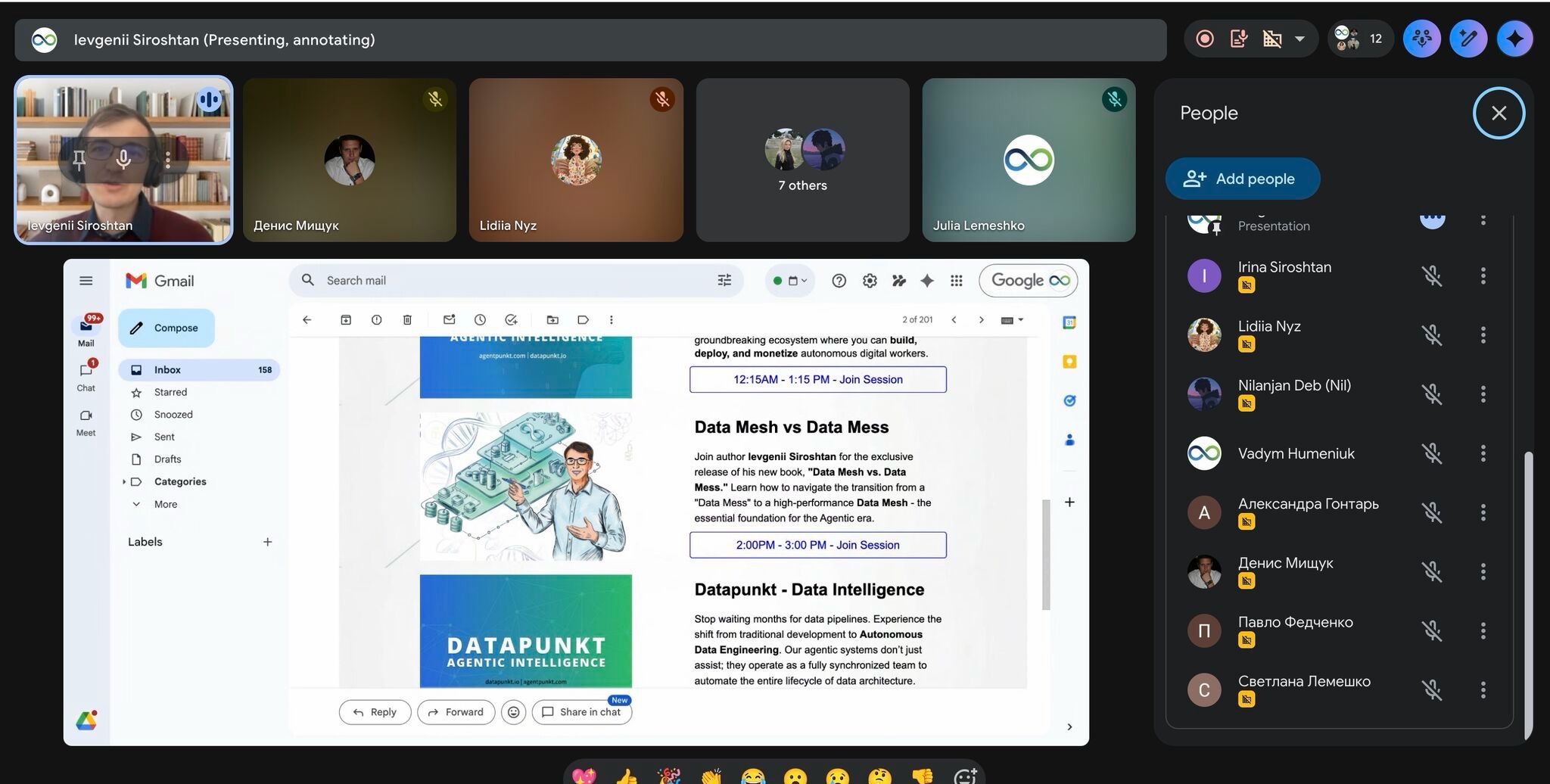
Task: Click the 2:00PM - 3:00 PM Join Session link
Action: click(817, 545)
